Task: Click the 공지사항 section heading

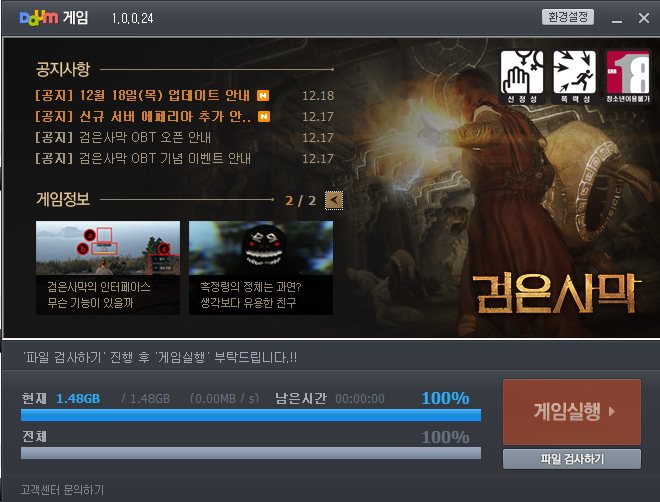Action: tap(63, 69)
